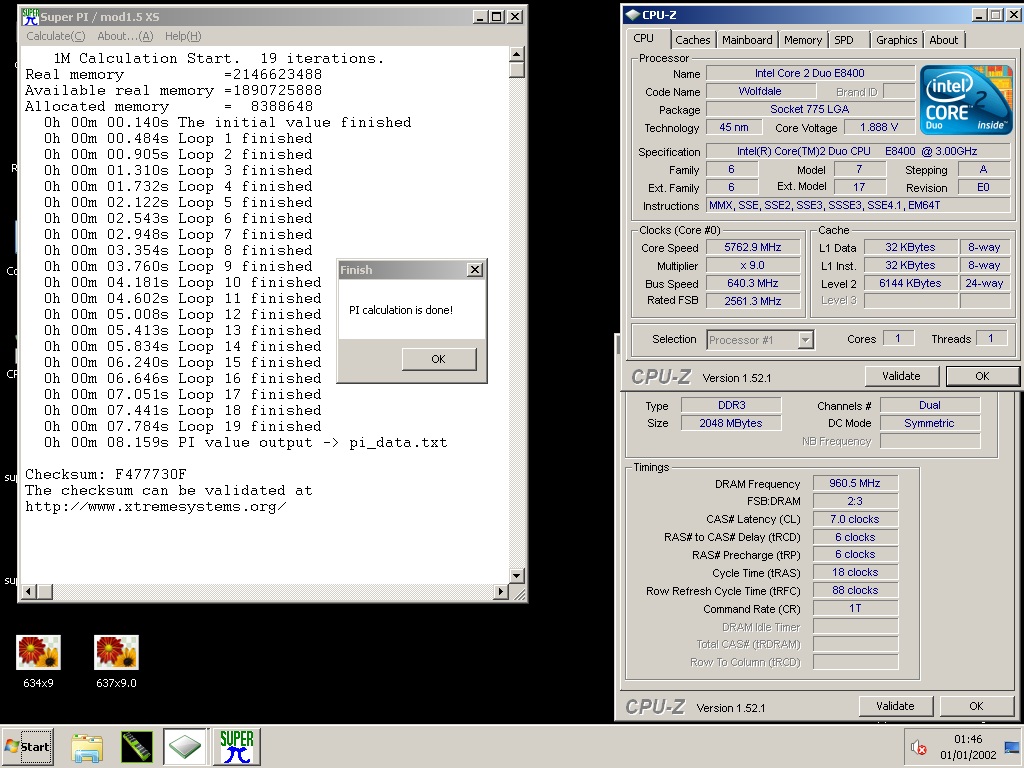Click the taskbar clock showing 01:46

tap(968, 739)
